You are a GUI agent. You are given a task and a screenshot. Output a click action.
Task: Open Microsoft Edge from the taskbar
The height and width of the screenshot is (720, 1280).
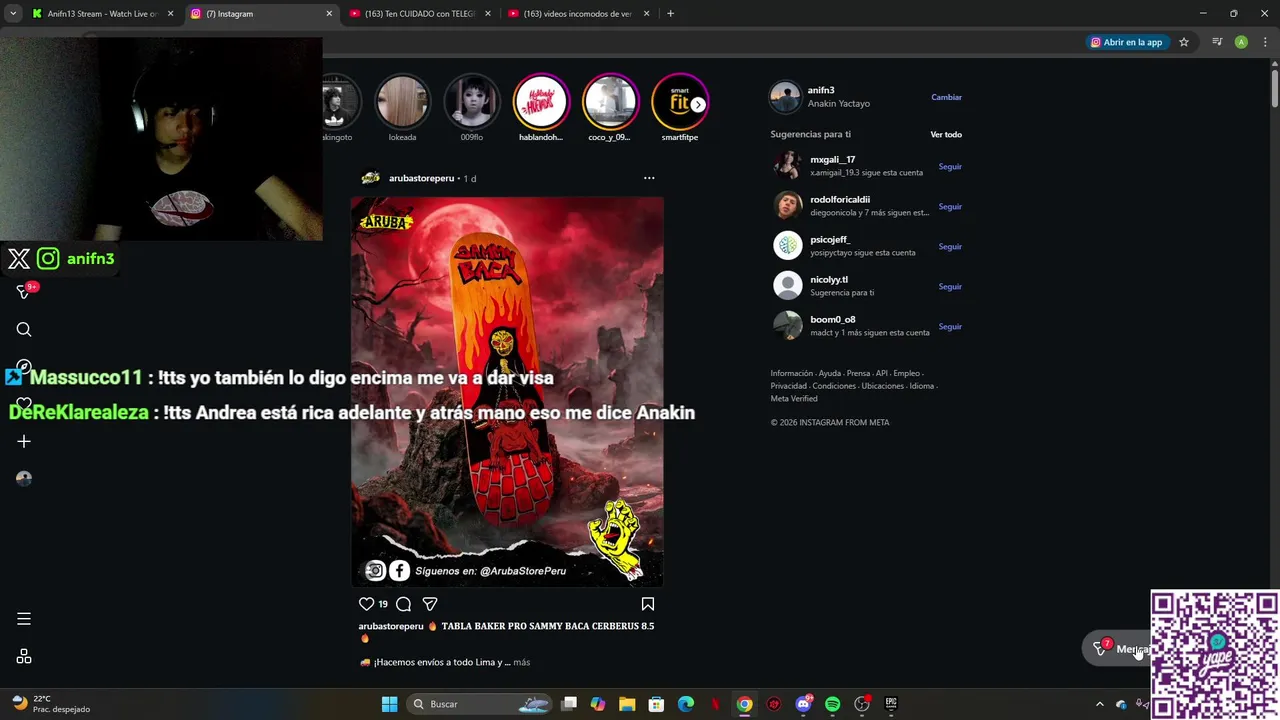tap(686, 704)
